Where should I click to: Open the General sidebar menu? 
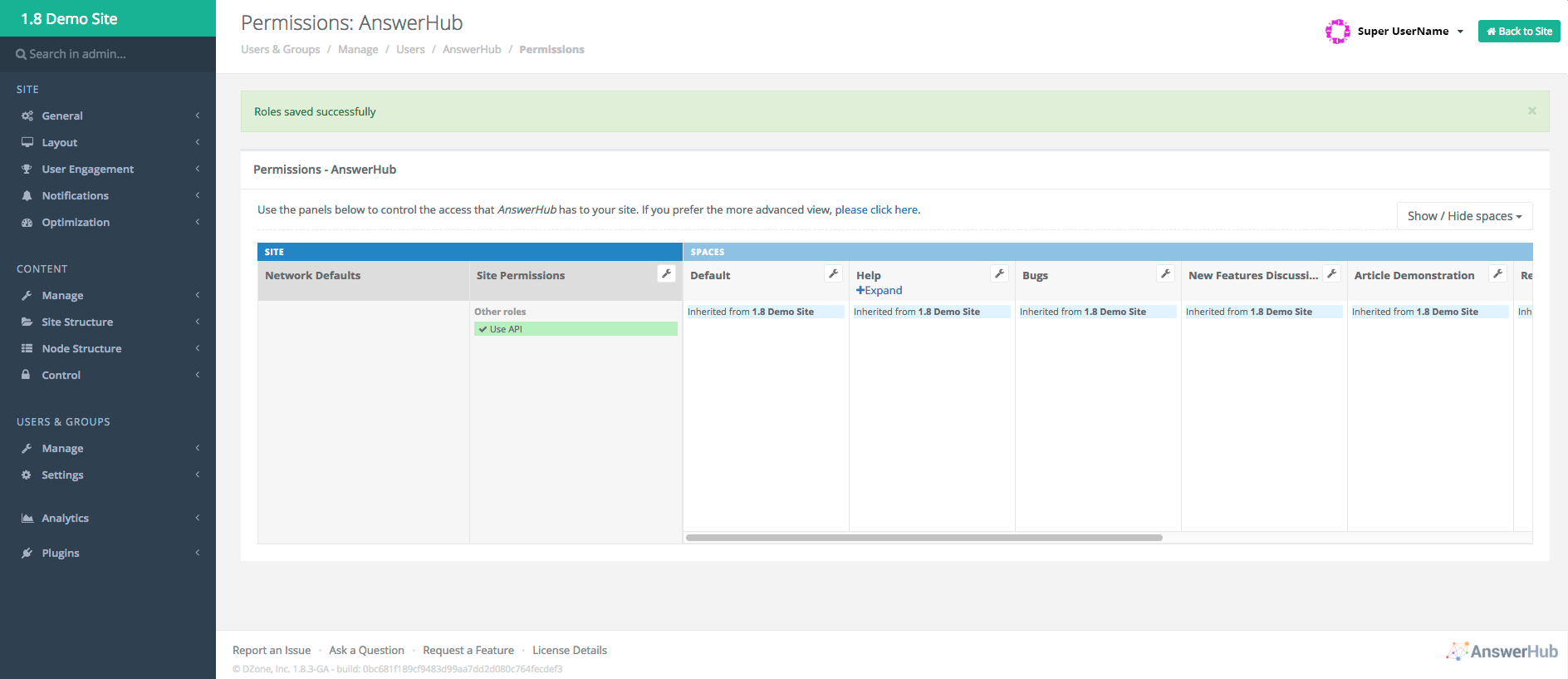108,116
